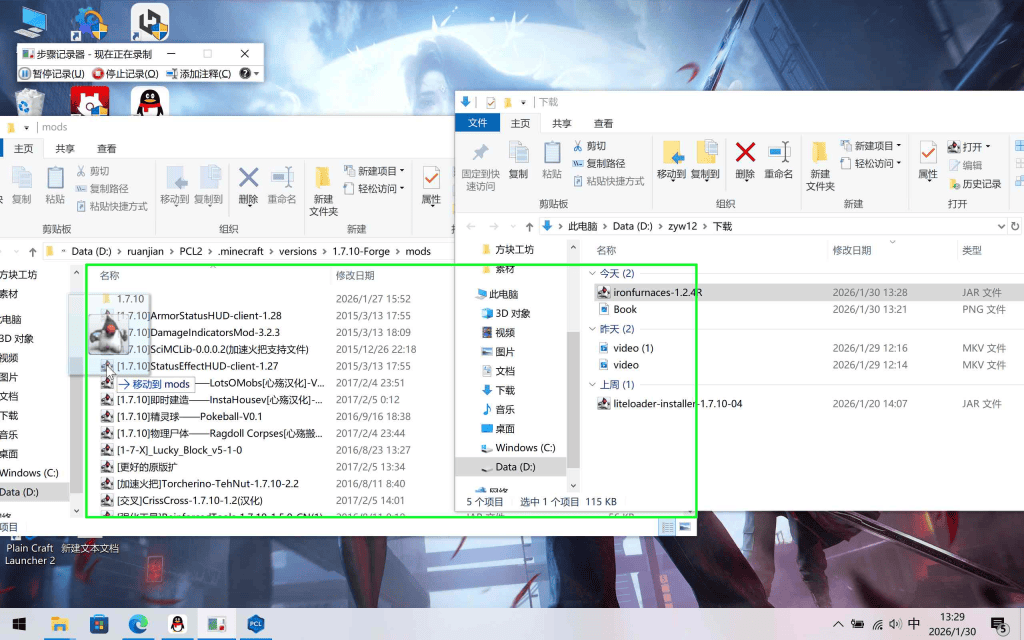
Task: Click the 属性 (Properties) icon in 下载 window
Action: tap(928, 158)
